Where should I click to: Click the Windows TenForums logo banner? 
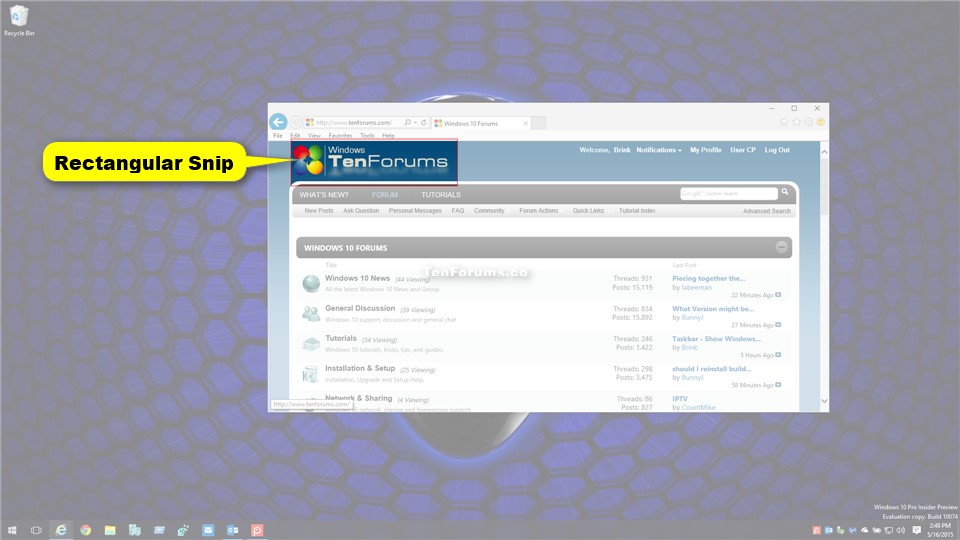click(374, 162)
